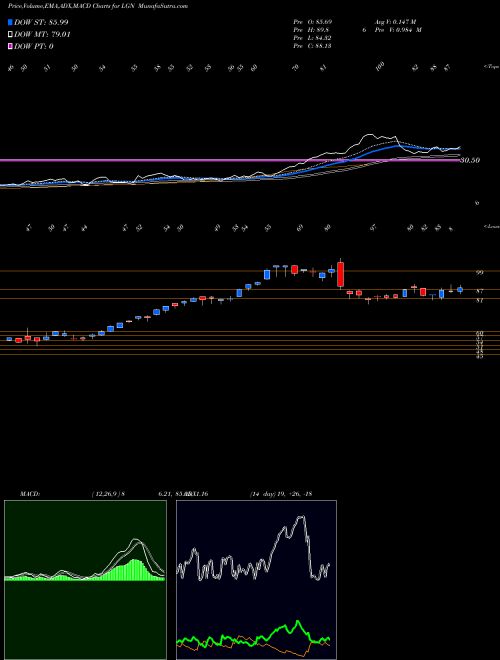Click the 'Pre H: 89.8' high value
The image size is (500, 660).
pyautogui.click(x=311, y=30)
